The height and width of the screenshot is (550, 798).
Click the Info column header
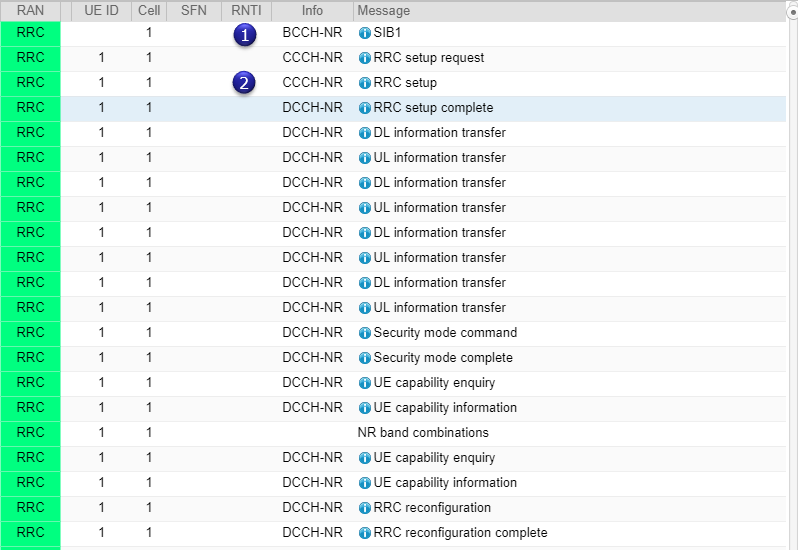pyautogui.click(x=312, y=11)
